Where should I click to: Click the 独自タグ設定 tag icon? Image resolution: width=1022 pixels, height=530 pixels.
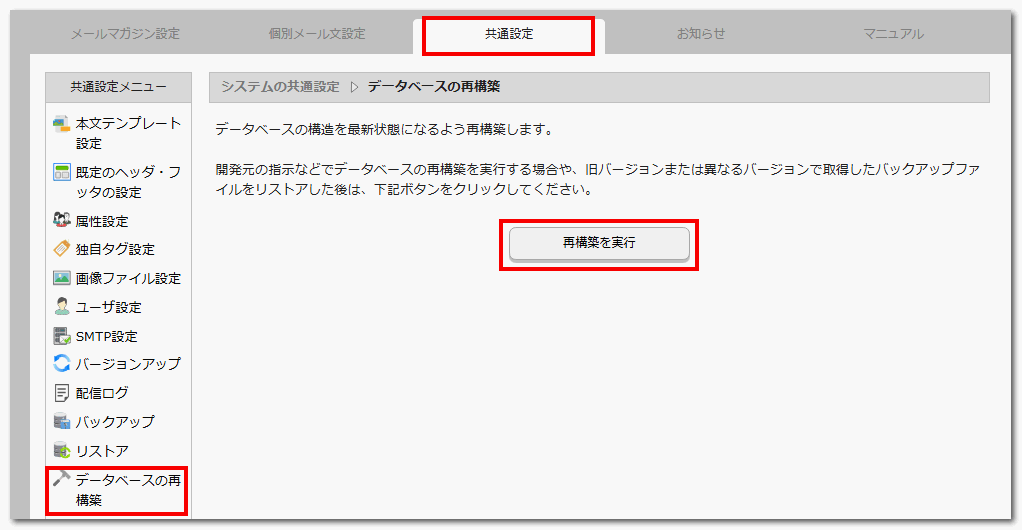tap(61, 248)
